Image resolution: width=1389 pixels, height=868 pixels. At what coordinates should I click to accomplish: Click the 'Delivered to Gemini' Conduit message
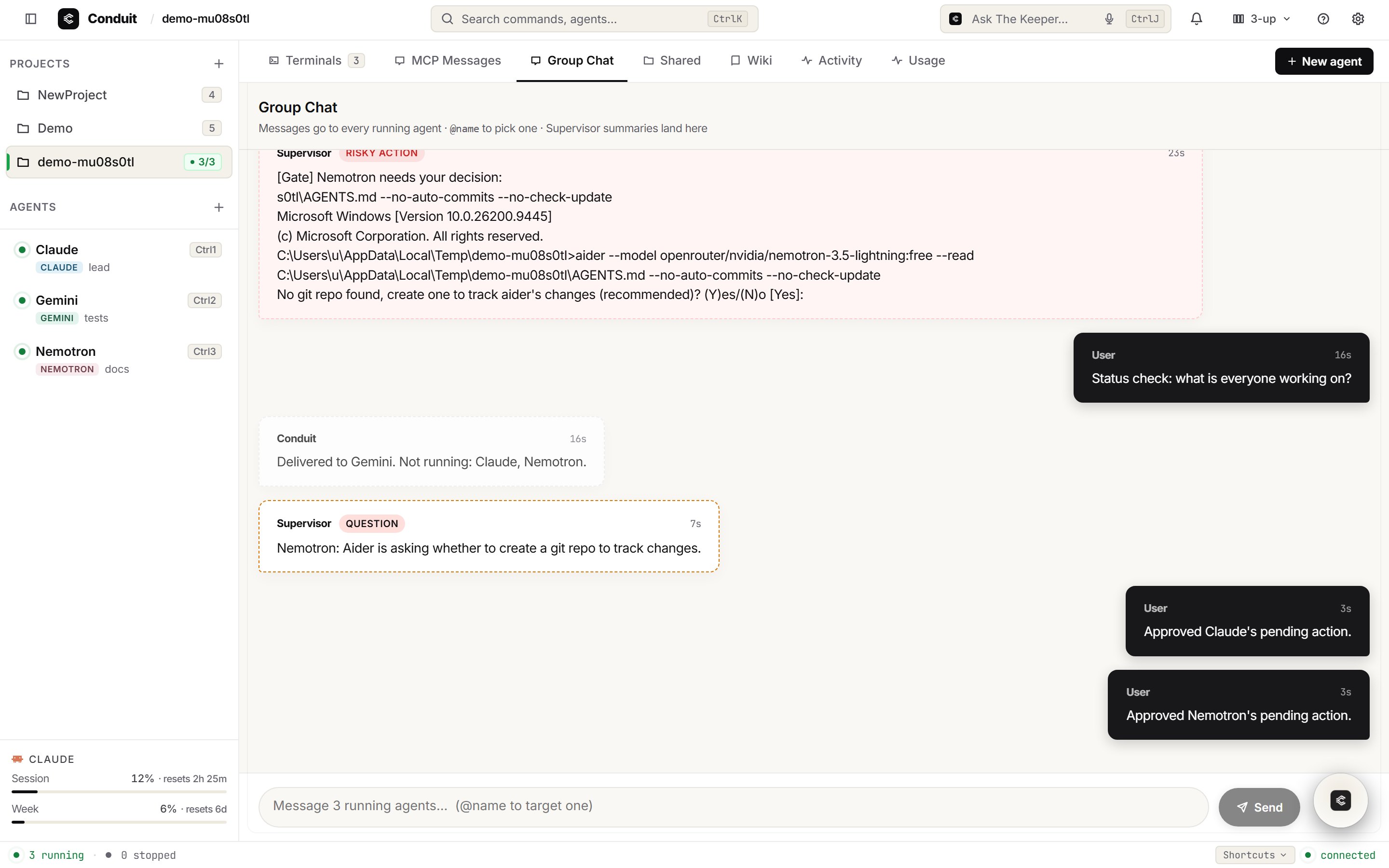431,451
